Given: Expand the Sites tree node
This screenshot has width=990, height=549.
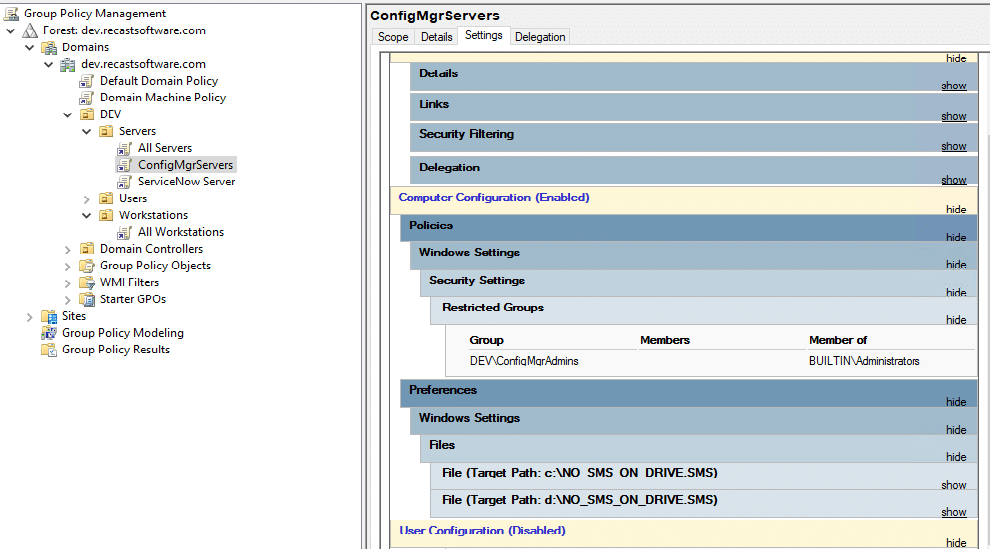Looking at the screenshot, I should click(29, 316).
